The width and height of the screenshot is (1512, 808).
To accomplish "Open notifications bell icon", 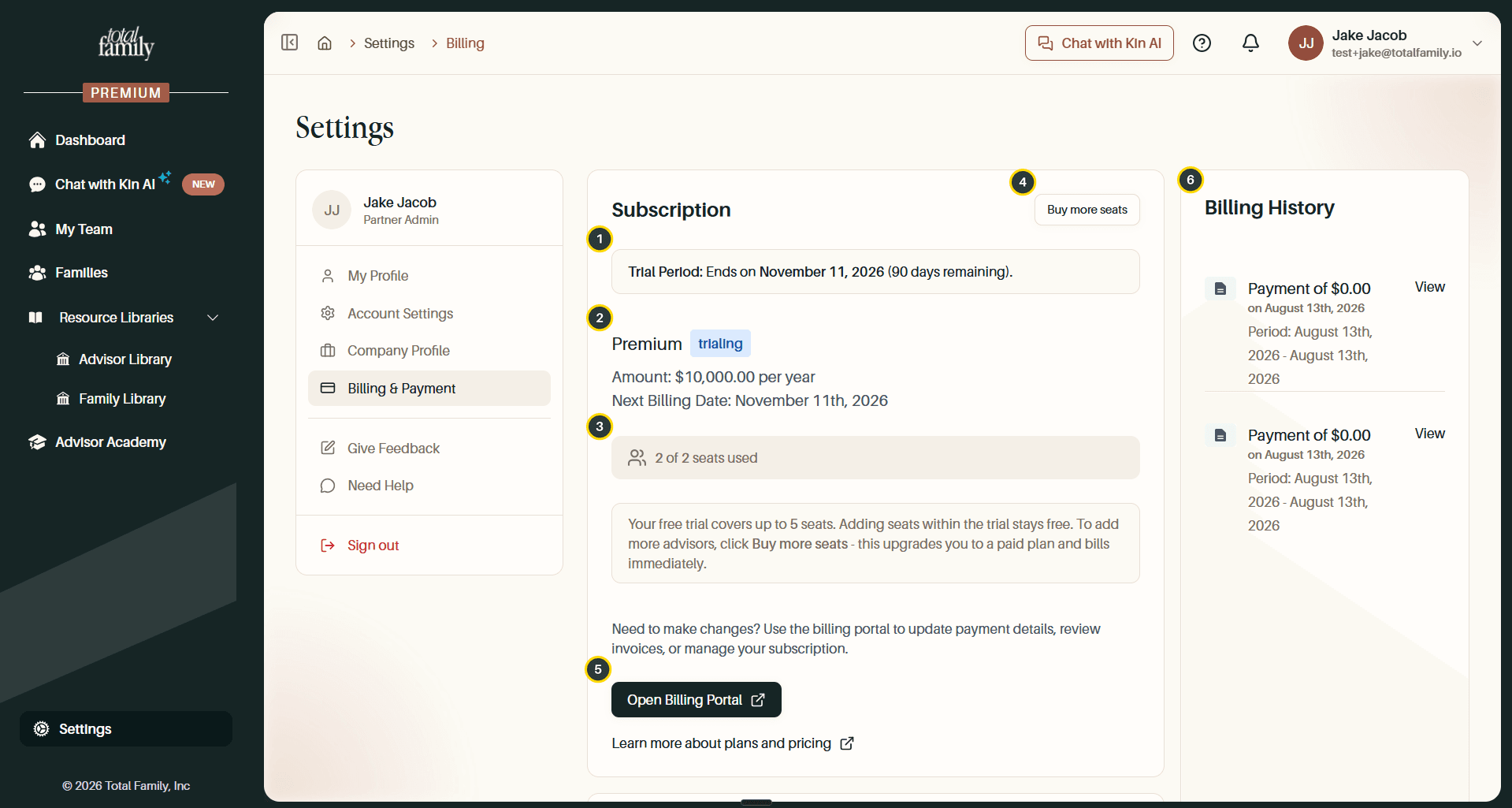I will (1250, 43).
